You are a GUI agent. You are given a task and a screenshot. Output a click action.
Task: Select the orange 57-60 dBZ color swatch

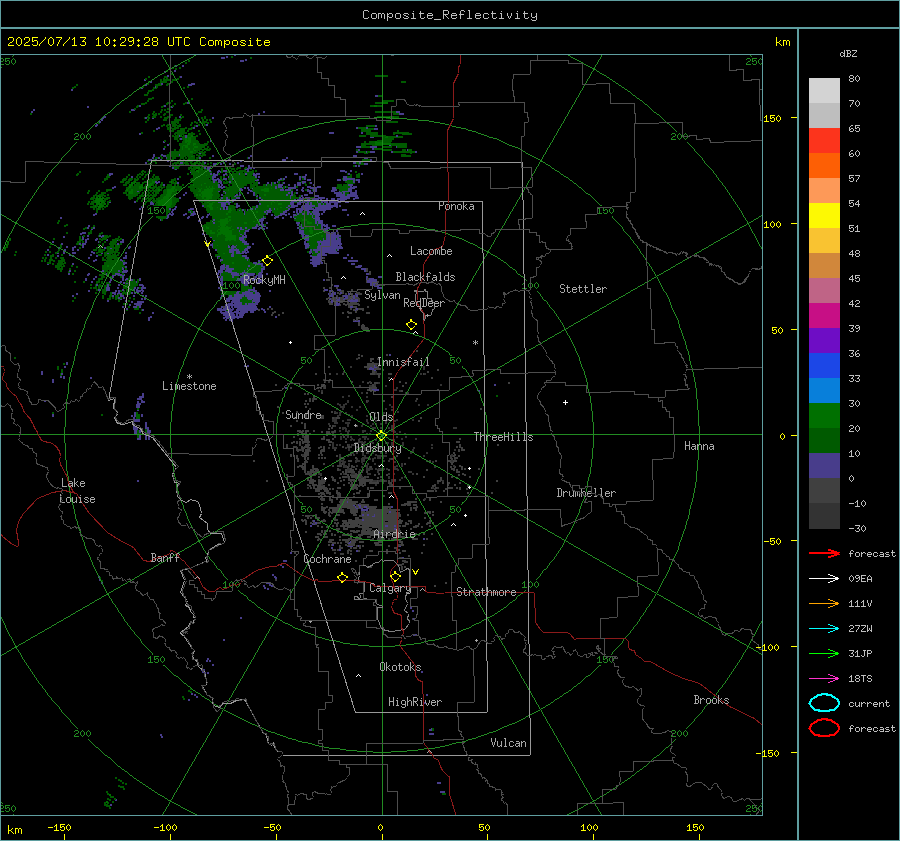[824, 166]
